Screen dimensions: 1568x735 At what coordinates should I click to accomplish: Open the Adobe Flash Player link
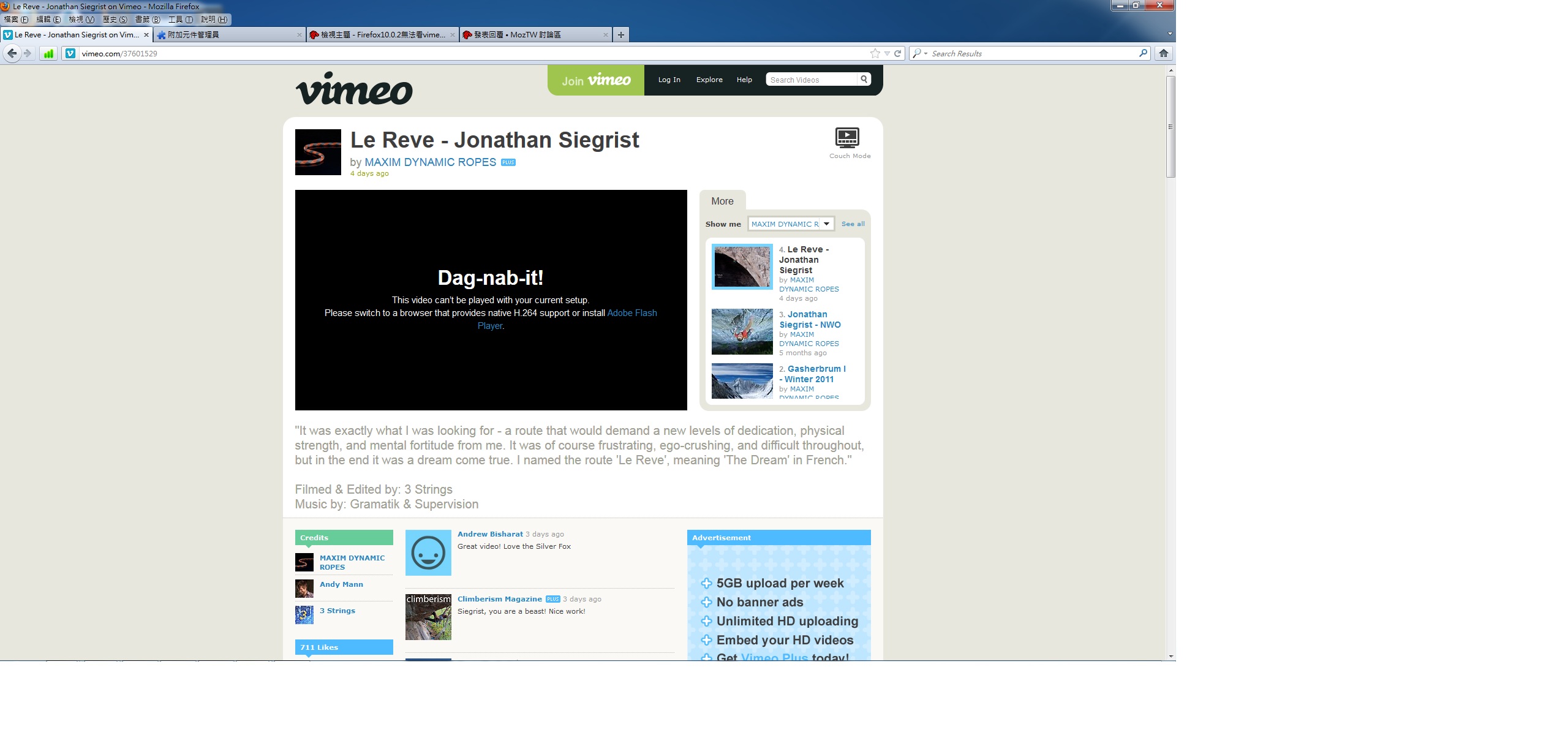click(x=631, y=313)
